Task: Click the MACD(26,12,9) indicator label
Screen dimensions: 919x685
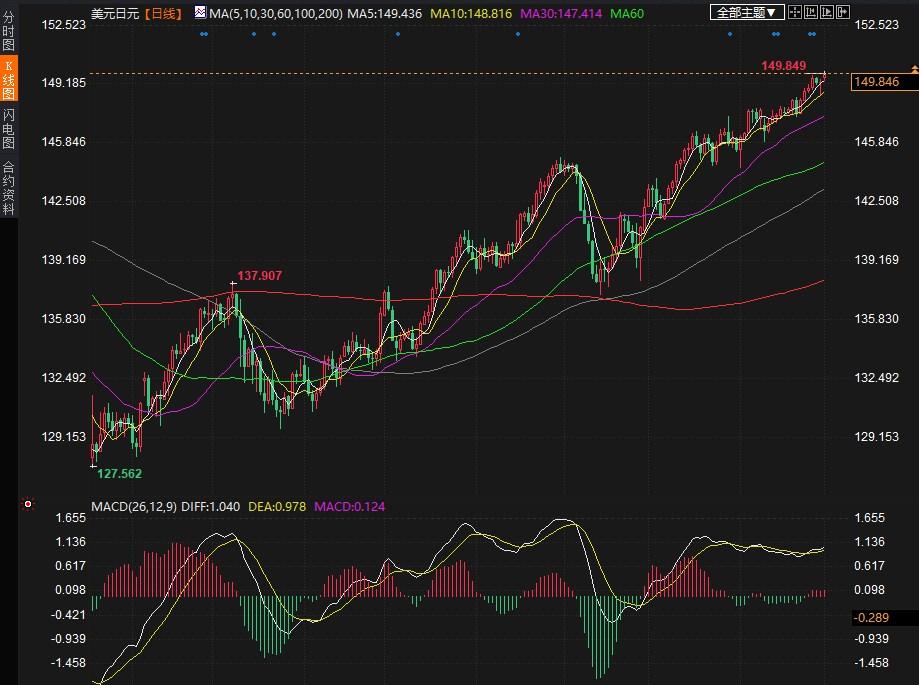Action: coord(133,506)
